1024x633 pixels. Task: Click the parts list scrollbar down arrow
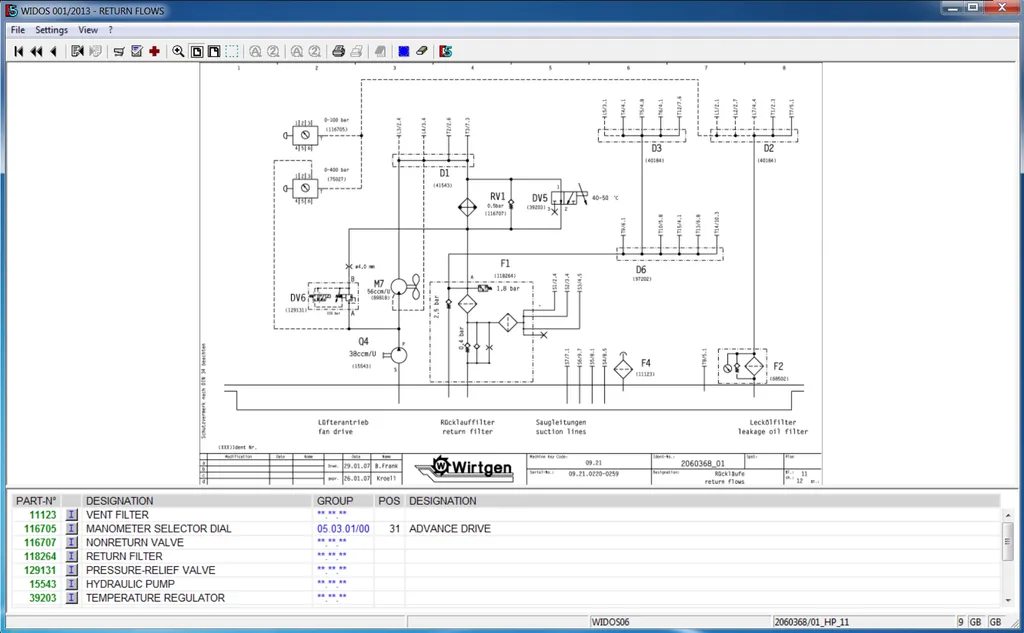pos(1008,600)
